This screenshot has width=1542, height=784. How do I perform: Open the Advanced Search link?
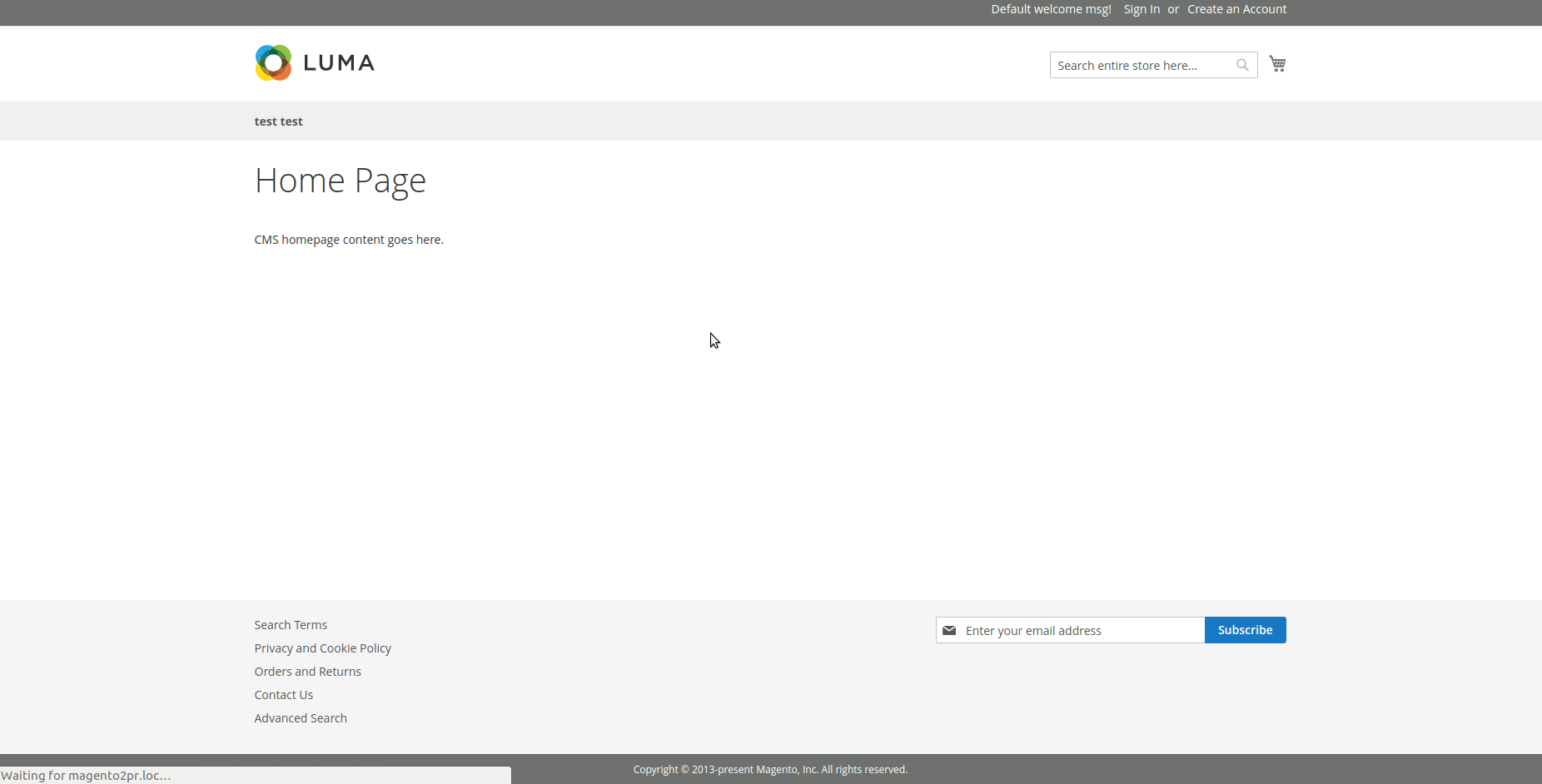pyautogui.click(x=301, y=718)
